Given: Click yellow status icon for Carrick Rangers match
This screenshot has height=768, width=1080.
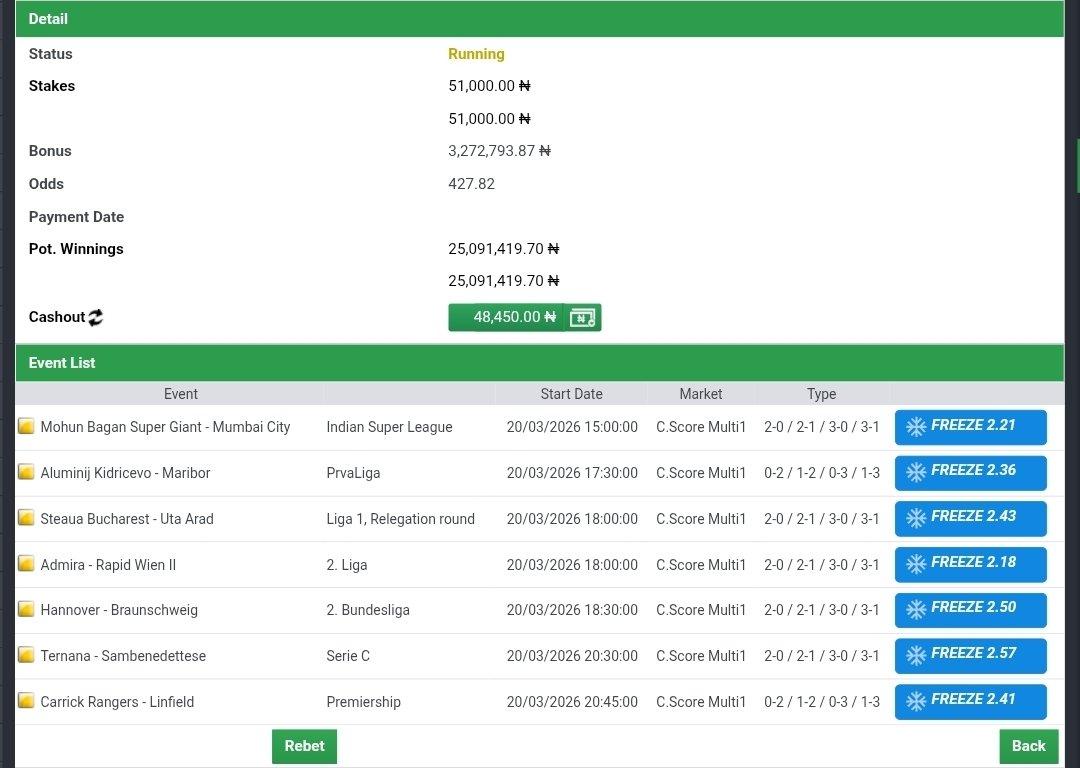Looking at the screenshot, I should [x=26, y=700].
